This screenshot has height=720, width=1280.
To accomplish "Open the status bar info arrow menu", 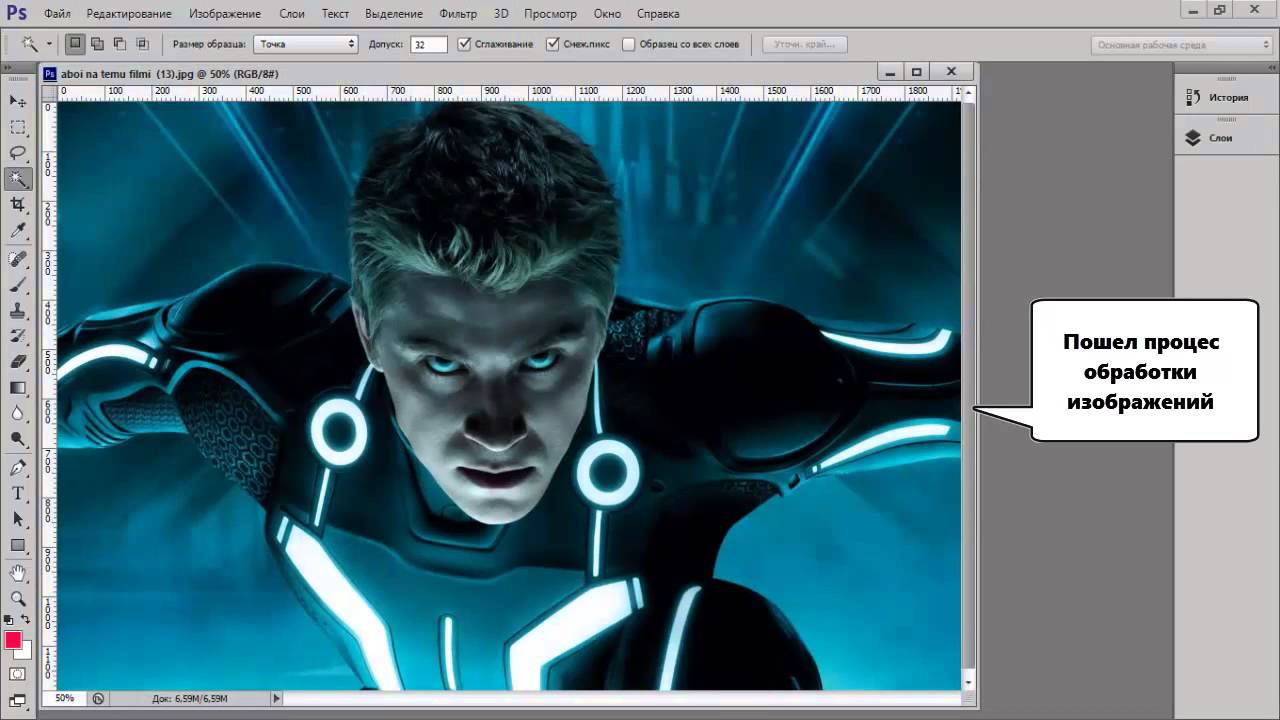I will click(x=277, y=698).
